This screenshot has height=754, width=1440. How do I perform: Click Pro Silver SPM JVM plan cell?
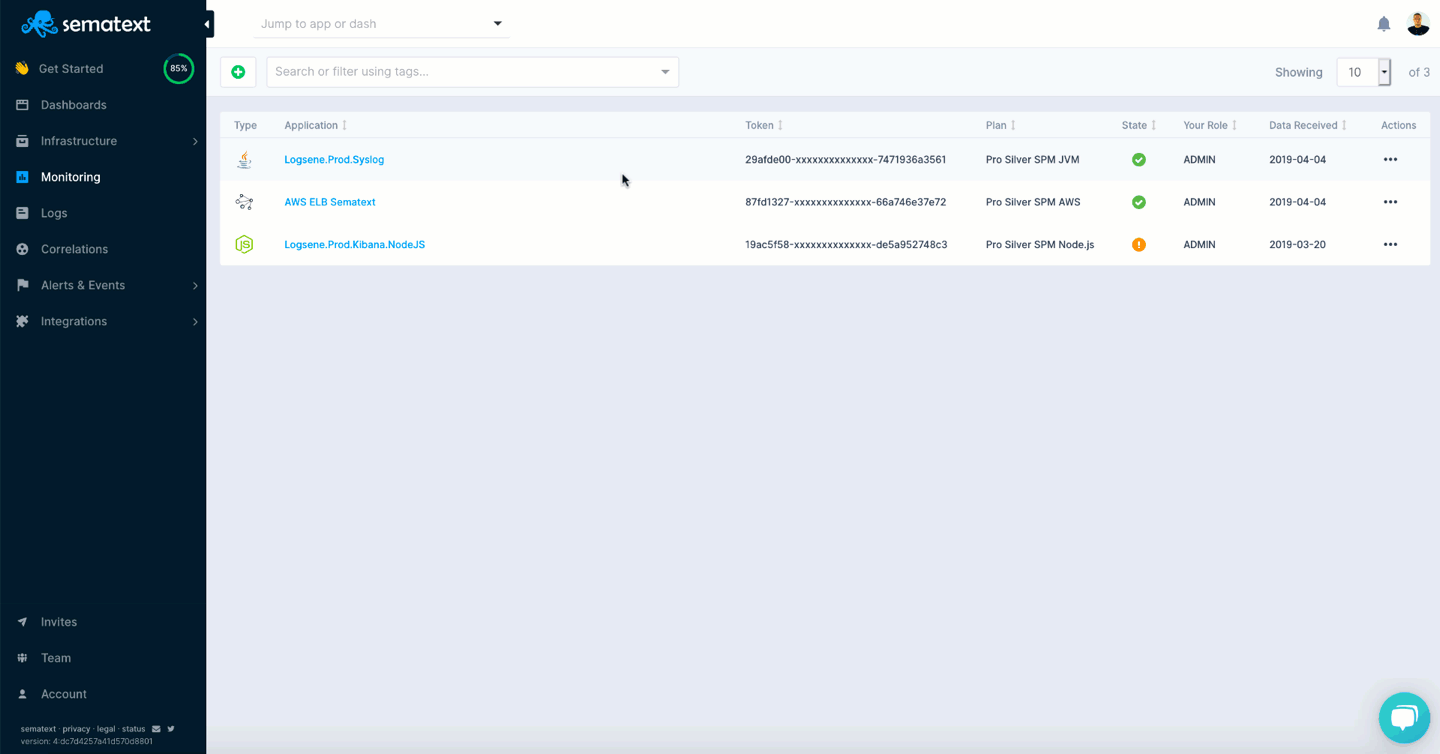pyautogui.click(x=1033, y=160)
